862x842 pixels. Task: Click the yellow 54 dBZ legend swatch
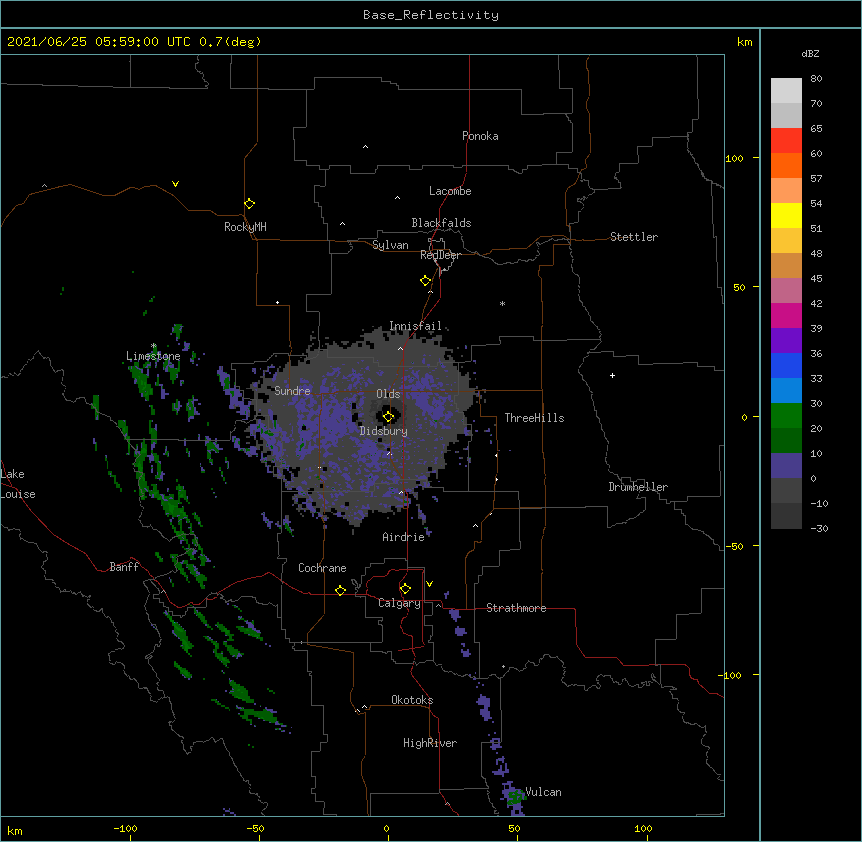[786, 215]
